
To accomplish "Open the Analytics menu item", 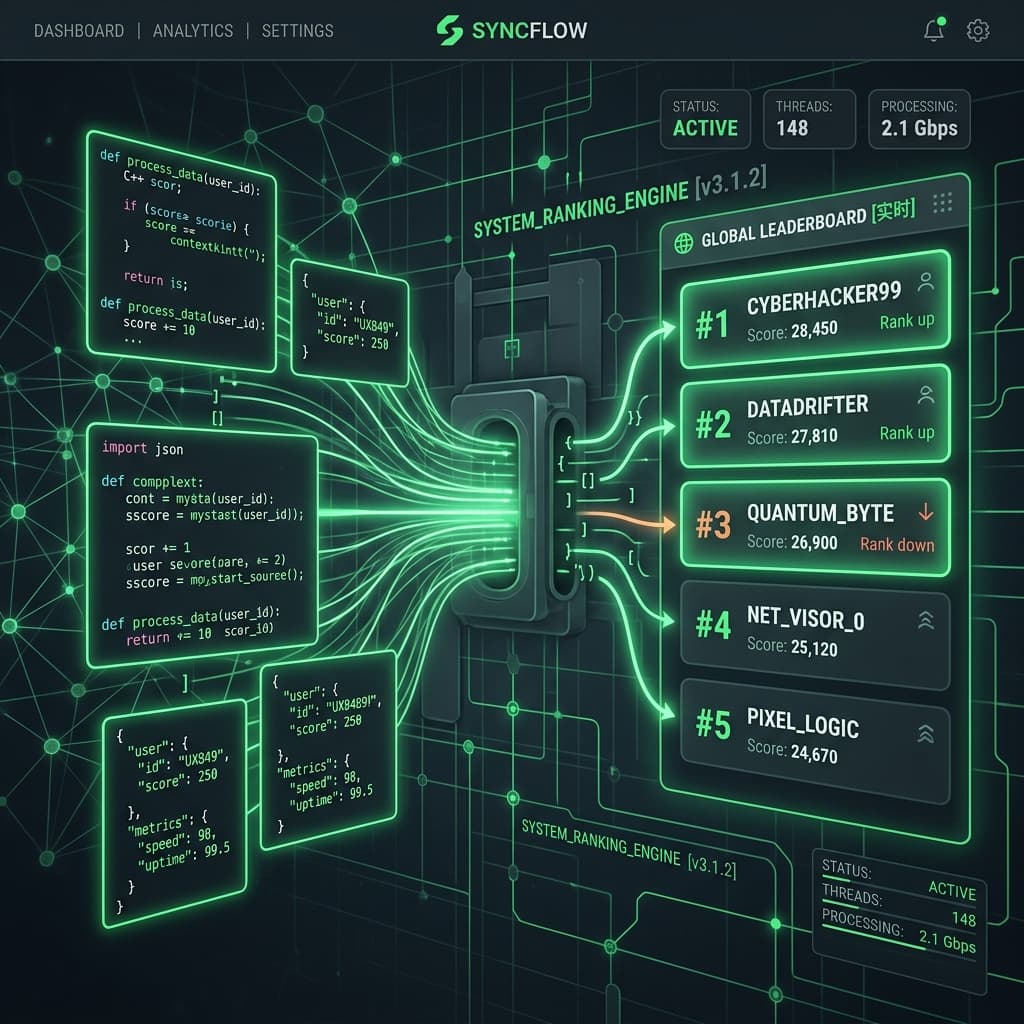I will point(193,31).
